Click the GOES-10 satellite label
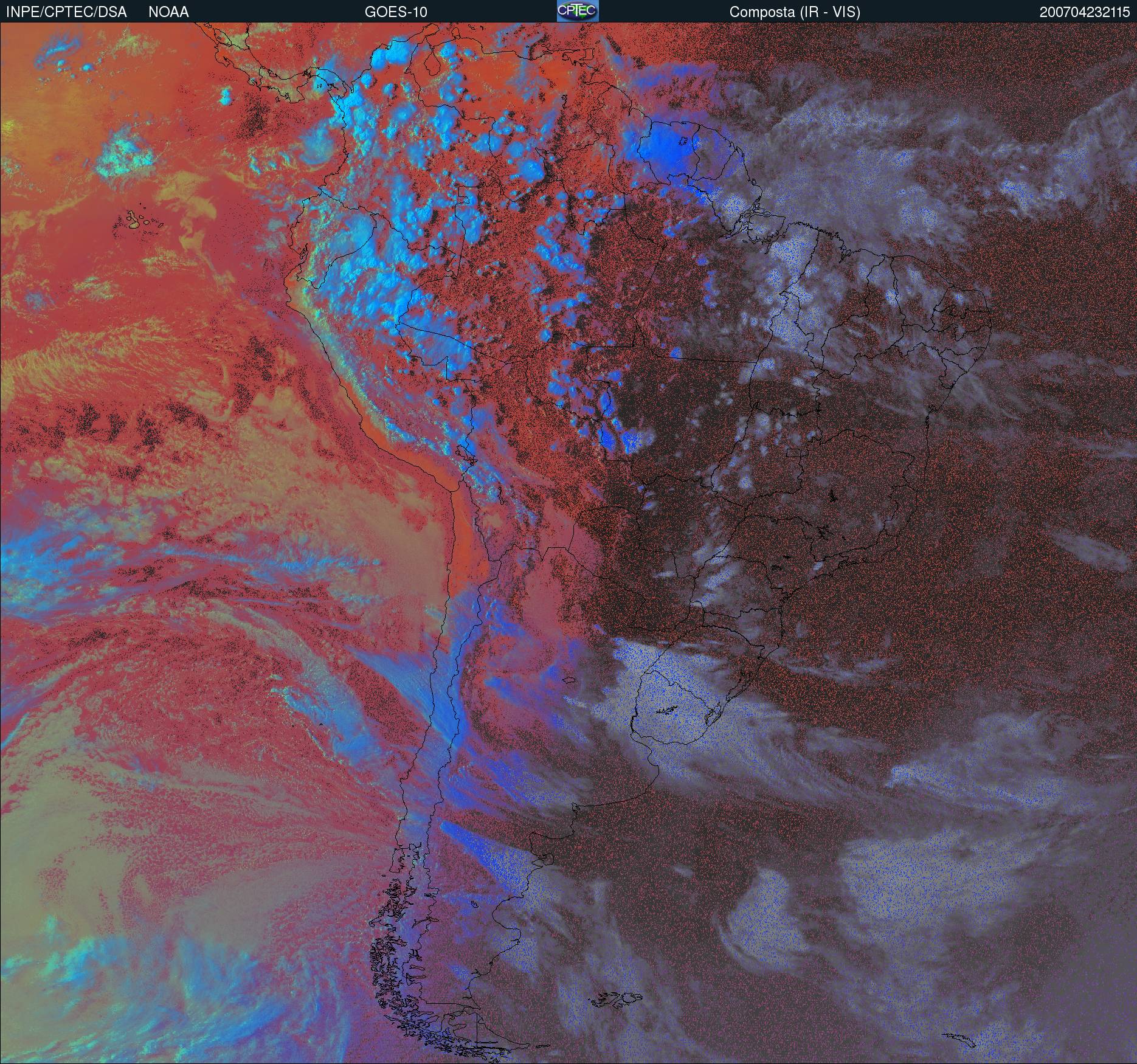1137x1064 pixels. tap(396, 12)
